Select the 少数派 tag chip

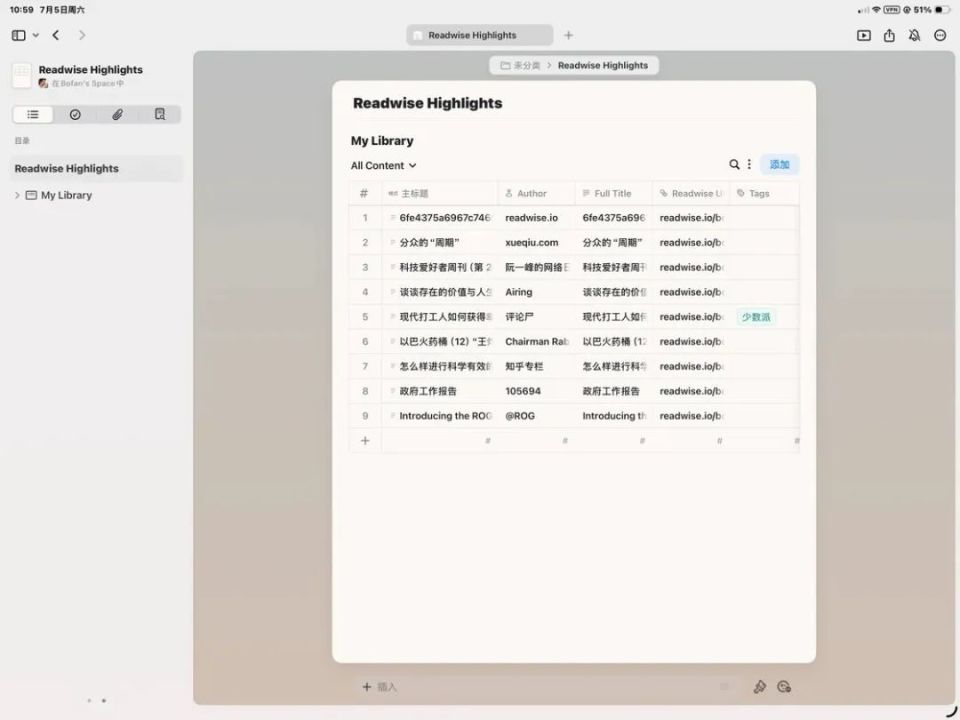tap(756, 317)
